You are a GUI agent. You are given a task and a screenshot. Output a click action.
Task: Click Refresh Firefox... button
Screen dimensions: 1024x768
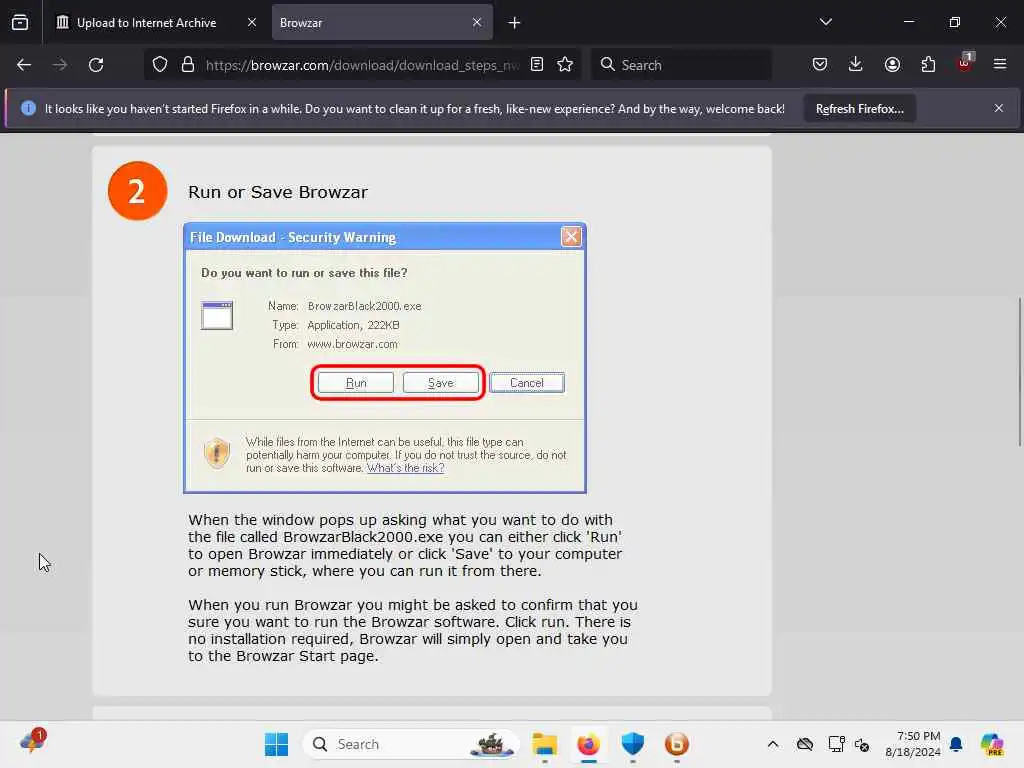[859, 109]
